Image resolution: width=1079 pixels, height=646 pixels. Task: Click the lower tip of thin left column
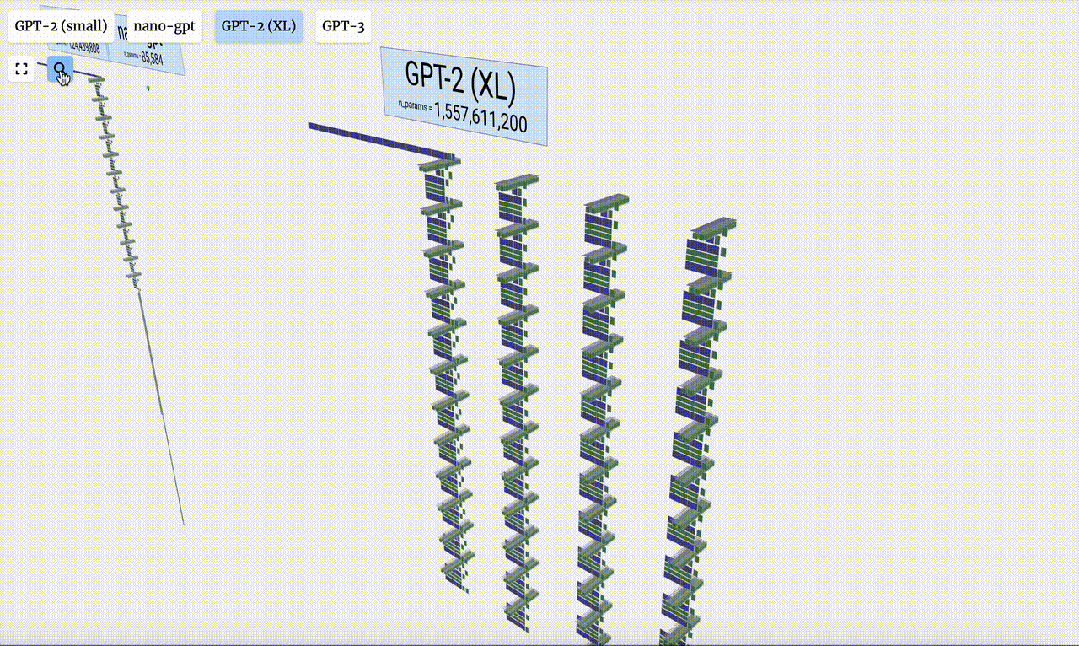tap(182, 518)
